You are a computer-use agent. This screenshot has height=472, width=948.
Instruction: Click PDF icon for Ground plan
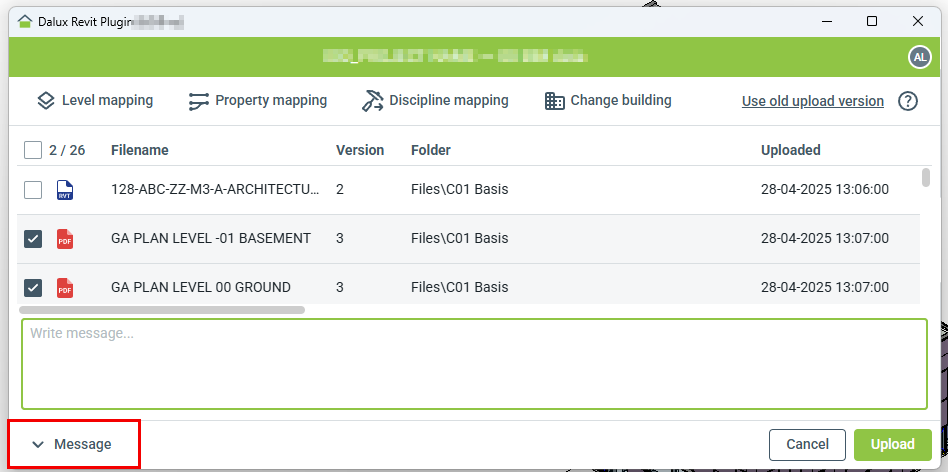(65, 288)
